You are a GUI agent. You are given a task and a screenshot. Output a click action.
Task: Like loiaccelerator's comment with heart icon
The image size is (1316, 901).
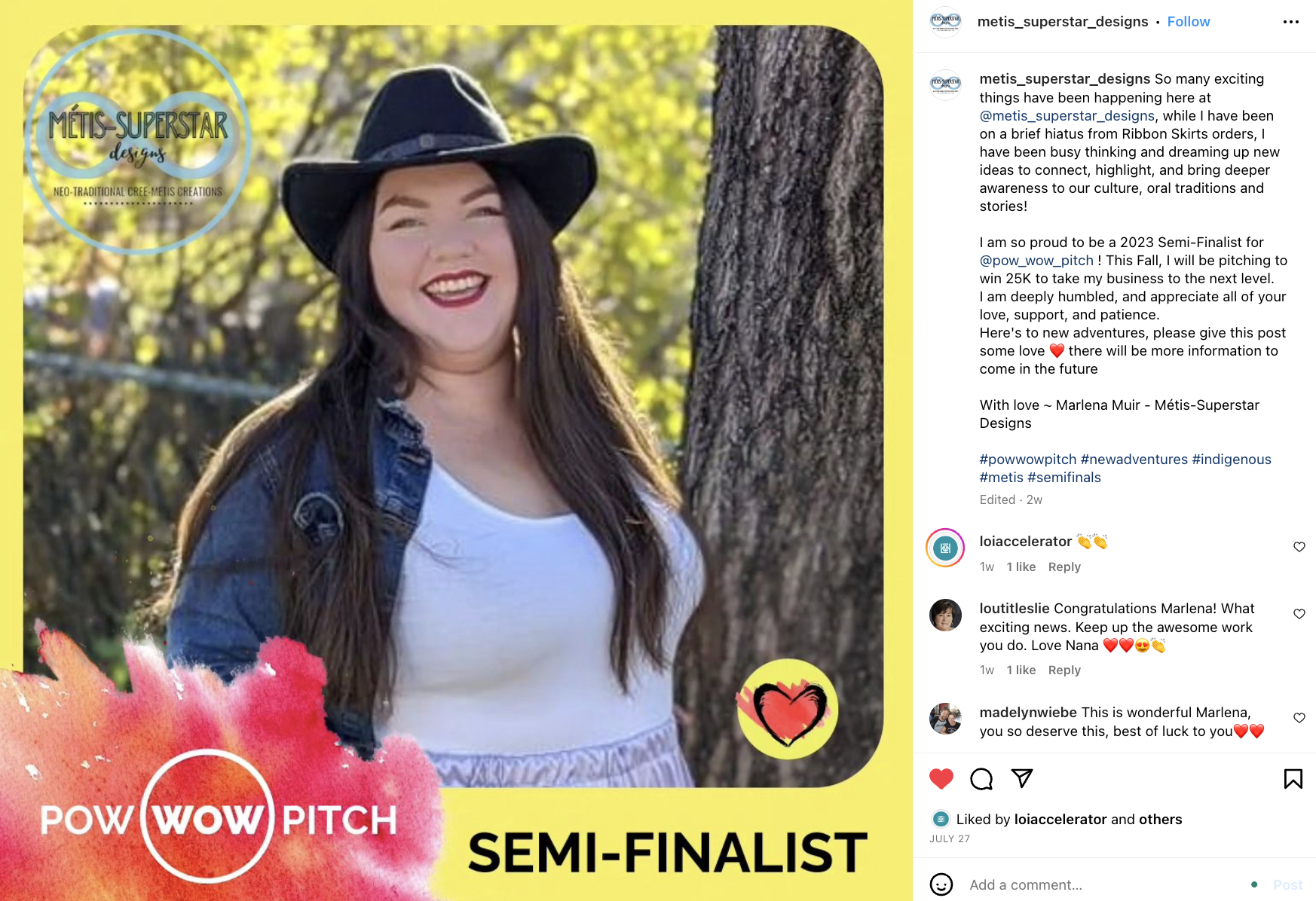(1299, 547)
